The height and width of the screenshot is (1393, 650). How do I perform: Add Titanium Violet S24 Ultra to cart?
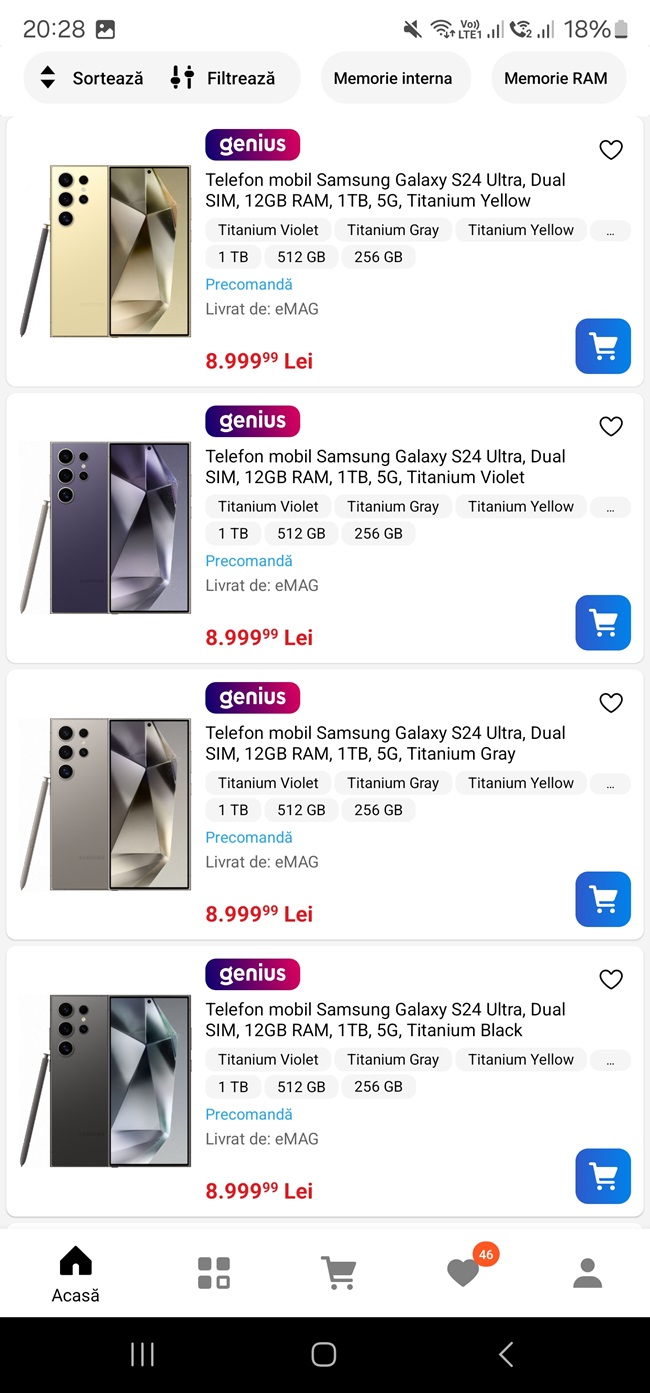603,623
